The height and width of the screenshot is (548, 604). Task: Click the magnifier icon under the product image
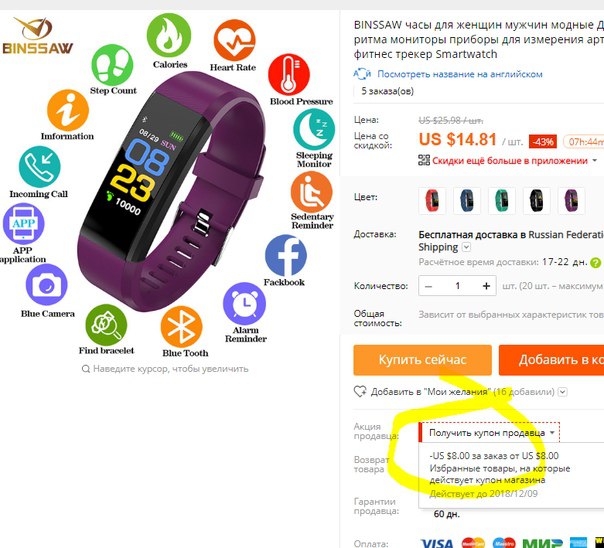click(x=86, y=369)
